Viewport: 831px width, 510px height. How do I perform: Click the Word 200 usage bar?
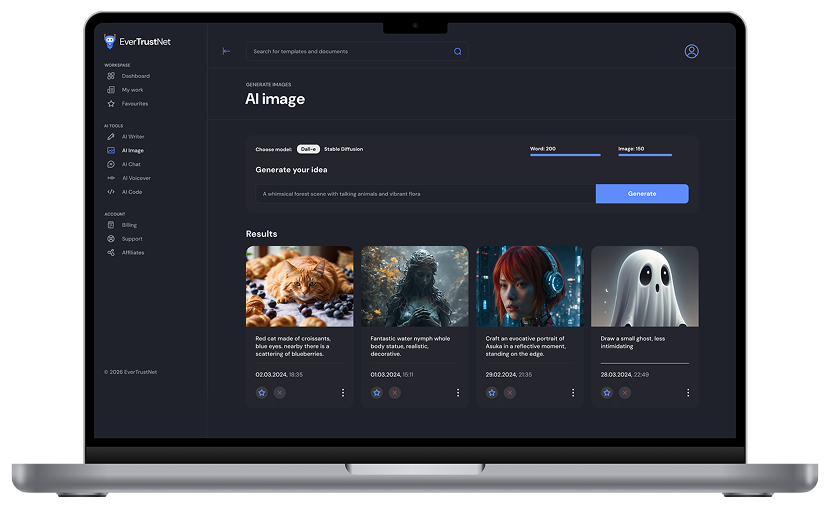565,155
